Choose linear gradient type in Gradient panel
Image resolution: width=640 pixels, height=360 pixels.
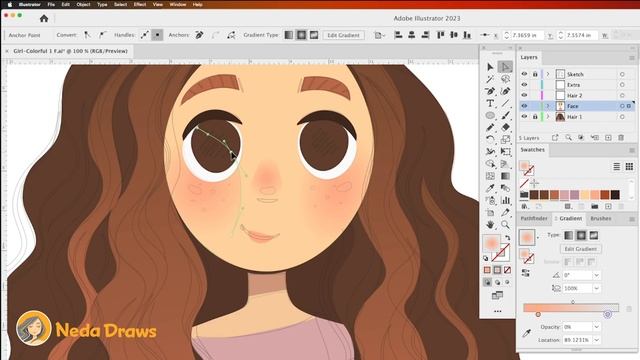tap(569, 236)
